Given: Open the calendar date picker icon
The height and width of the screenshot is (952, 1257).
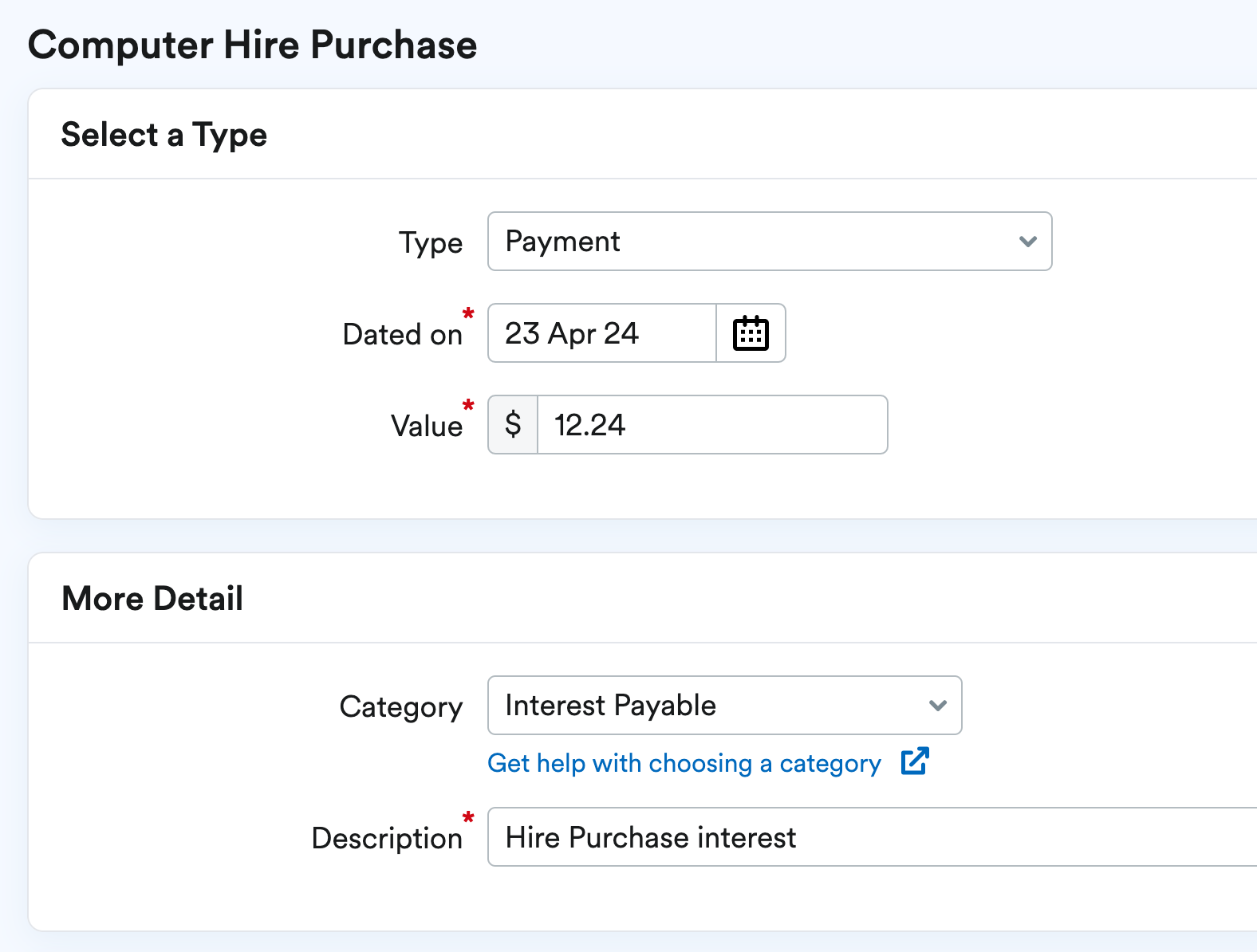Looking at the screenshot, I should [750, 333].
